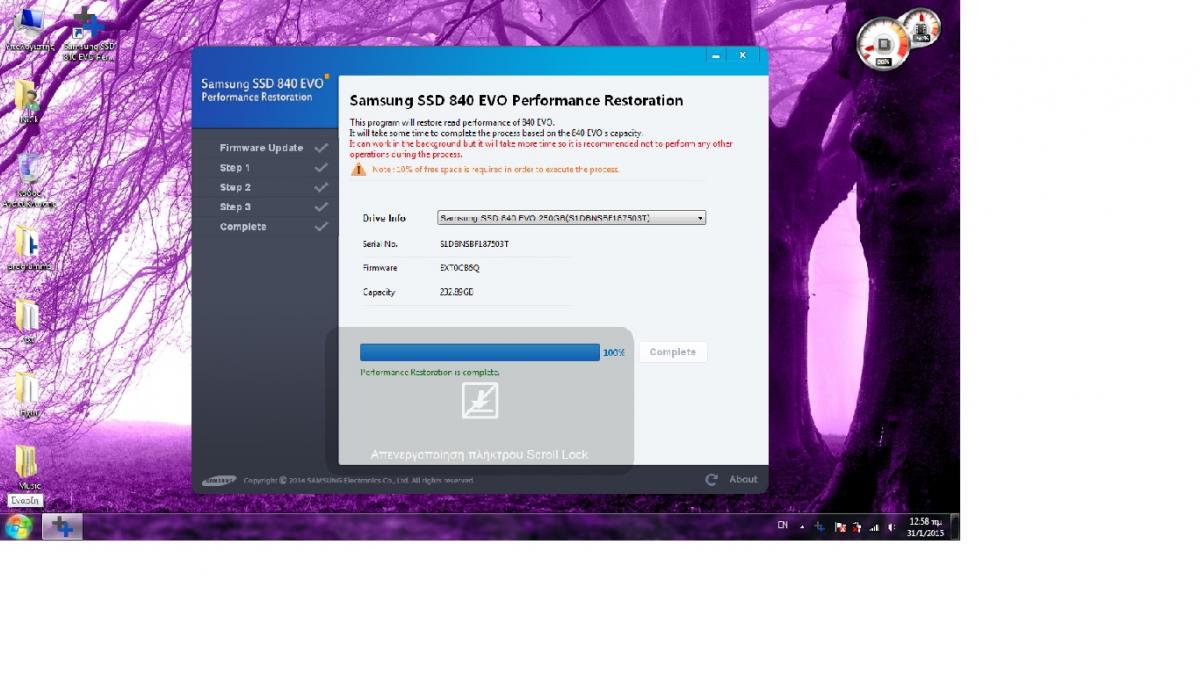Click the Step 1 checkmark
Image resolution: width=1200 pixels, height=675 pixels.
click(x=321, y=168)
